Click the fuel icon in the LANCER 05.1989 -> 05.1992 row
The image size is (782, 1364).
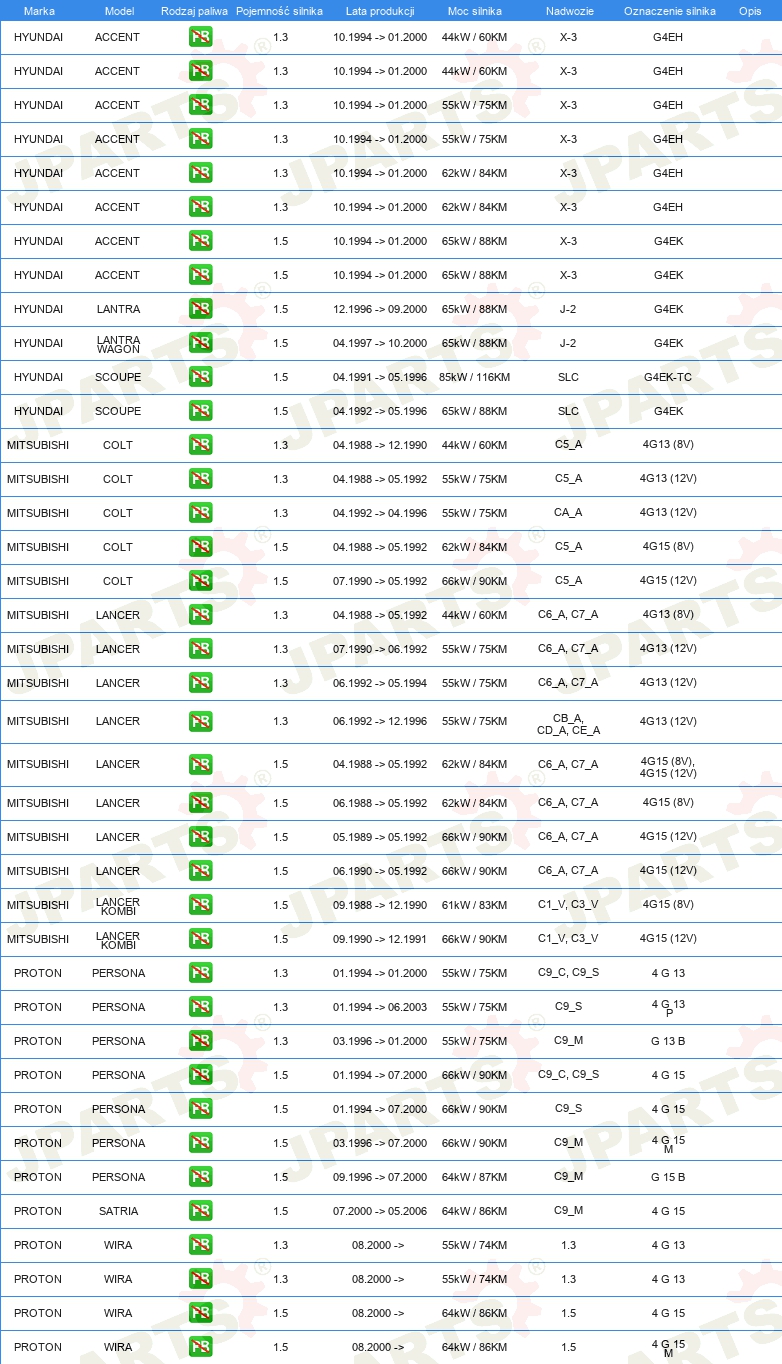(200, 837)
